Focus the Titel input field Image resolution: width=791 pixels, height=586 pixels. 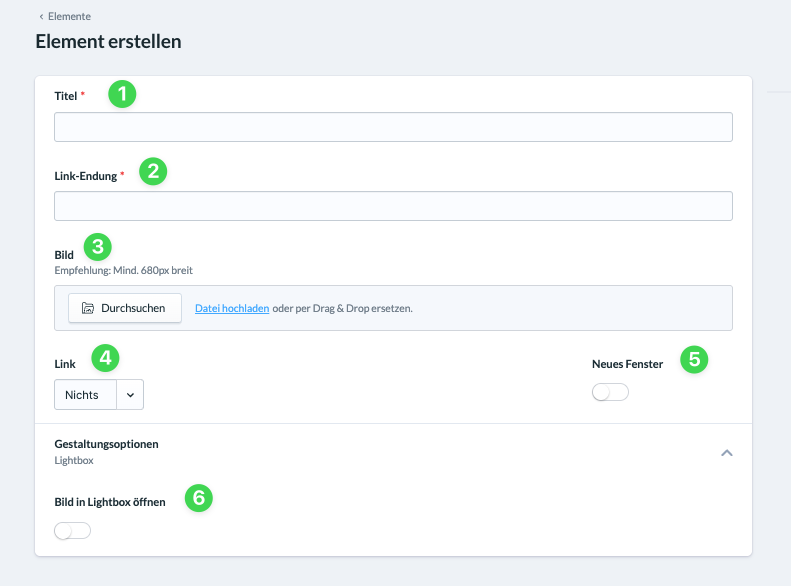click(x=393, y=127)
